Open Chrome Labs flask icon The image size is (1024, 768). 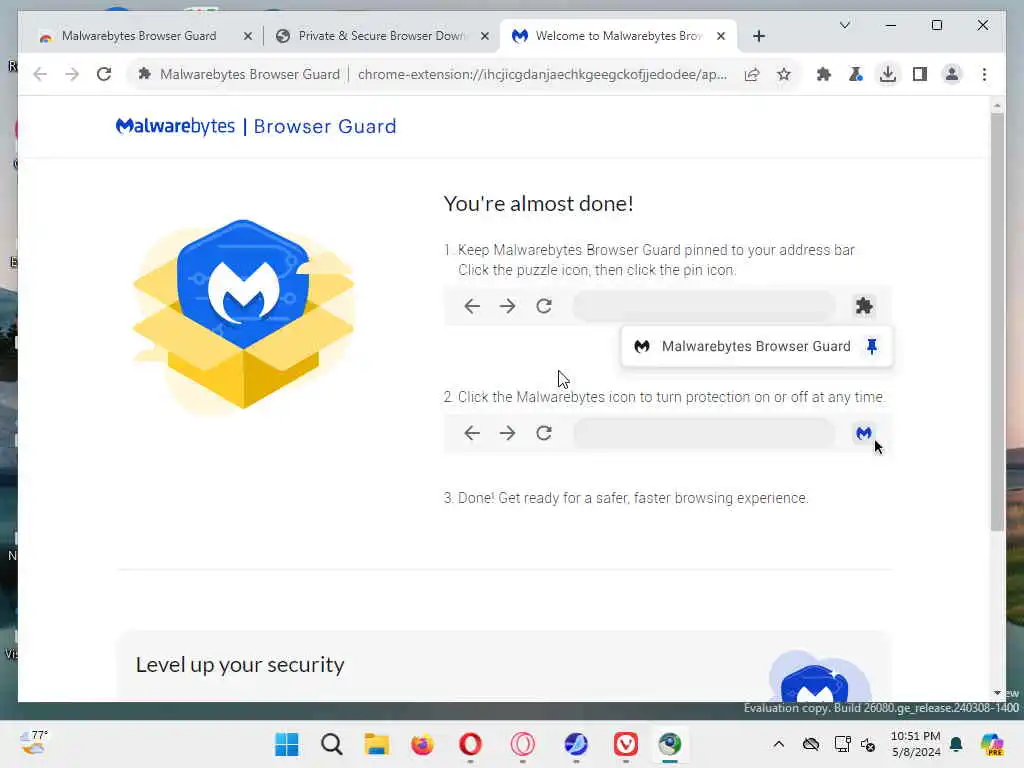point(856,74)
